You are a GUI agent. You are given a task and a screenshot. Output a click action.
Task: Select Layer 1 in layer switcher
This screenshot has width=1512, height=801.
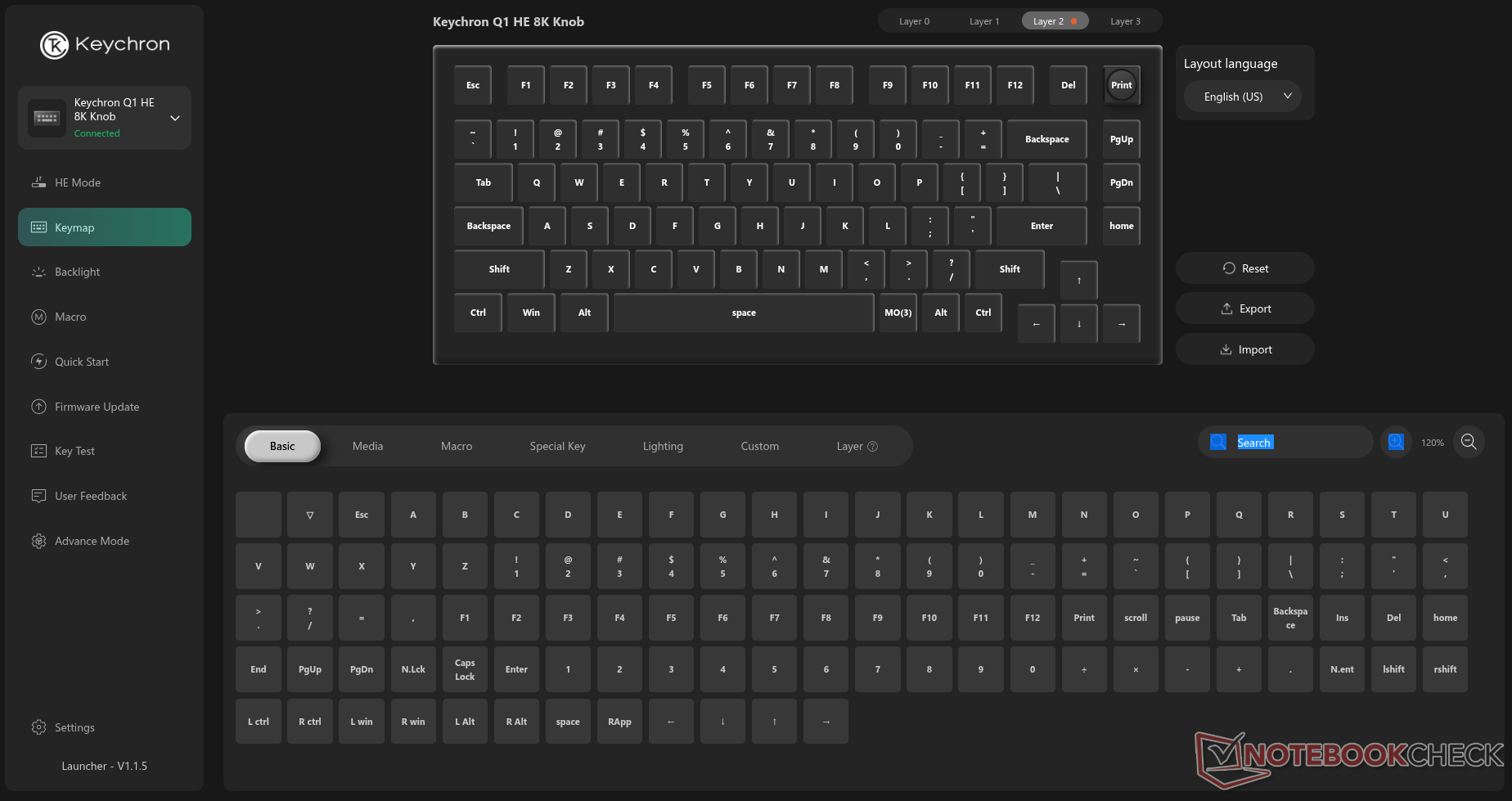[x=984, y=21]
